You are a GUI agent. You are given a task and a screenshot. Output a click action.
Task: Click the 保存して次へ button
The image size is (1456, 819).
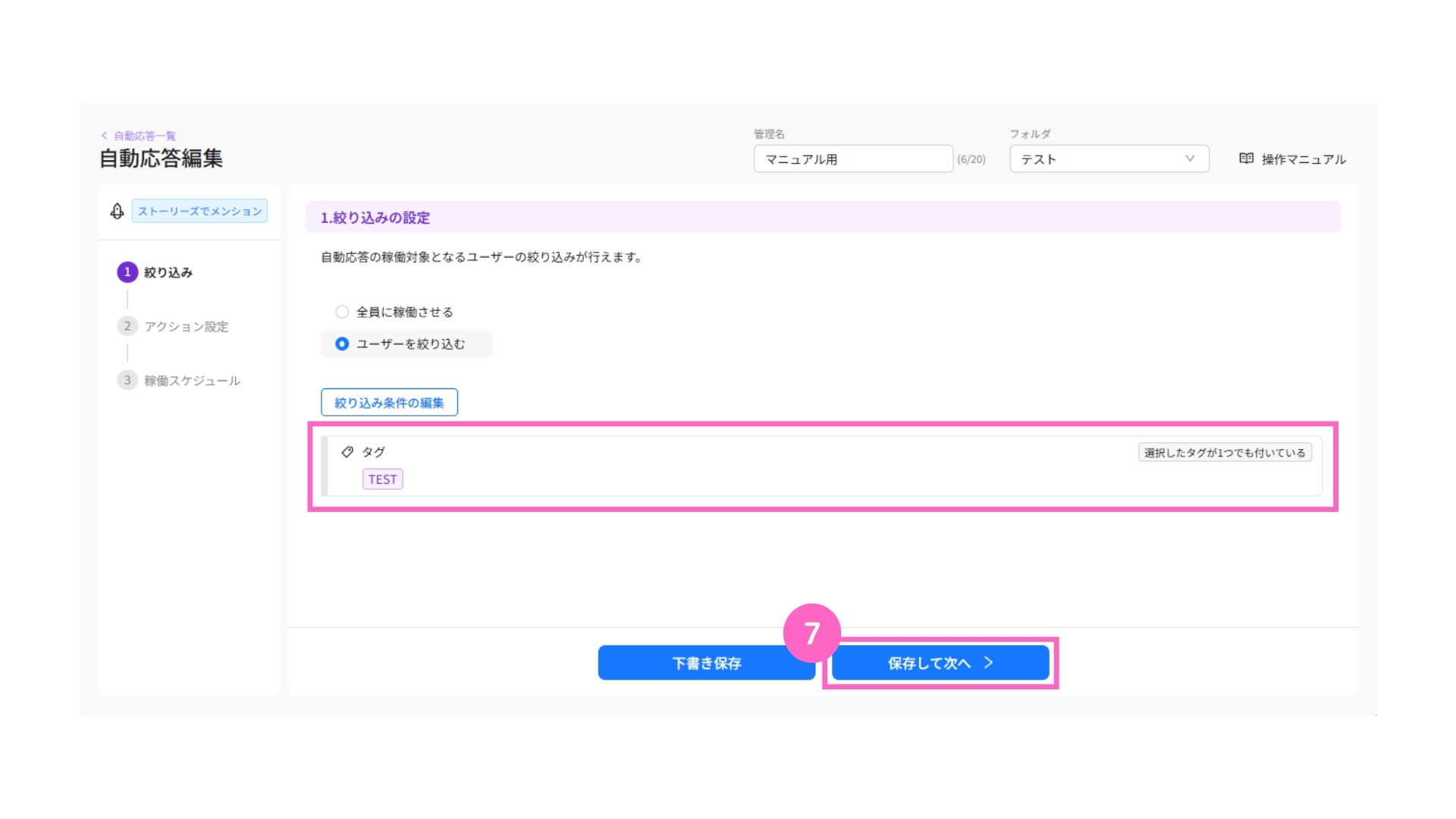pos(940,663)
